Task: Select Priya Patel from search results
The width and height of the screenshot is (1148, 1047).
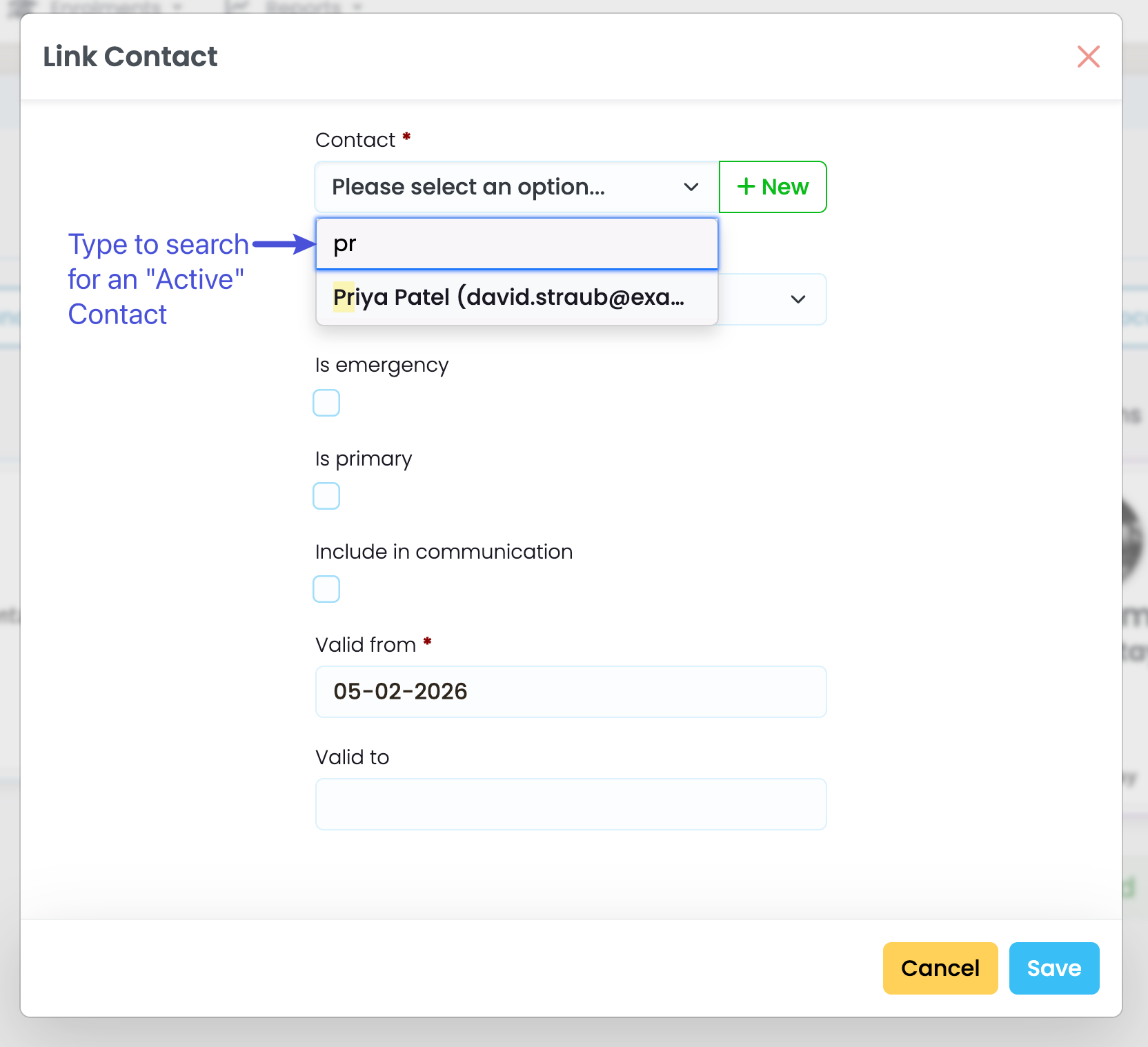Action: (x=509, y=297)
